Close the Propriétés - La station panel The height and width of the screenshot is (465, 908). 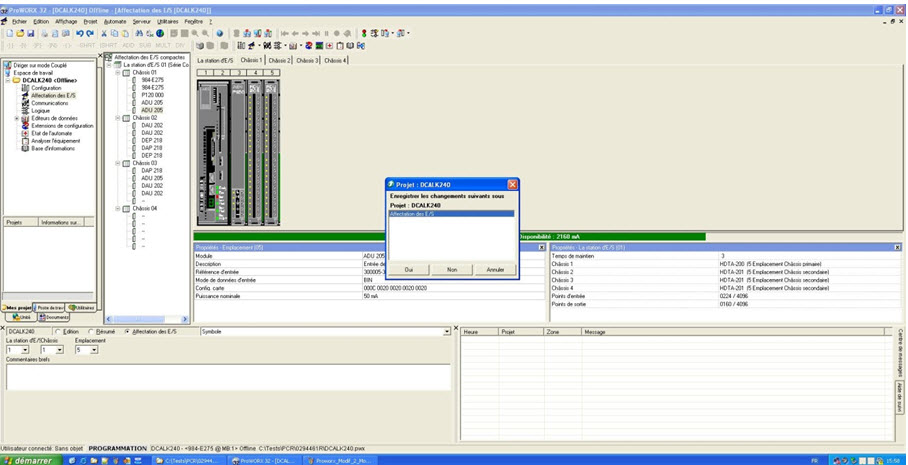tap(898, 247)
